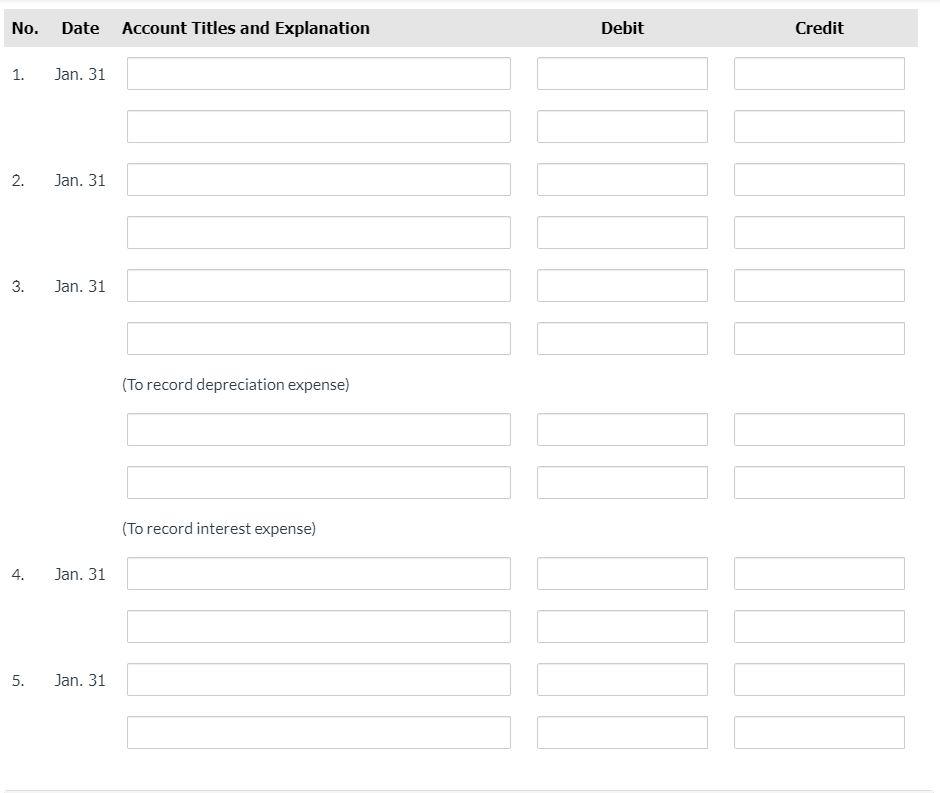Click the 'Date' column header
This screenshot has height=793, width=940.
pos(80,28)
